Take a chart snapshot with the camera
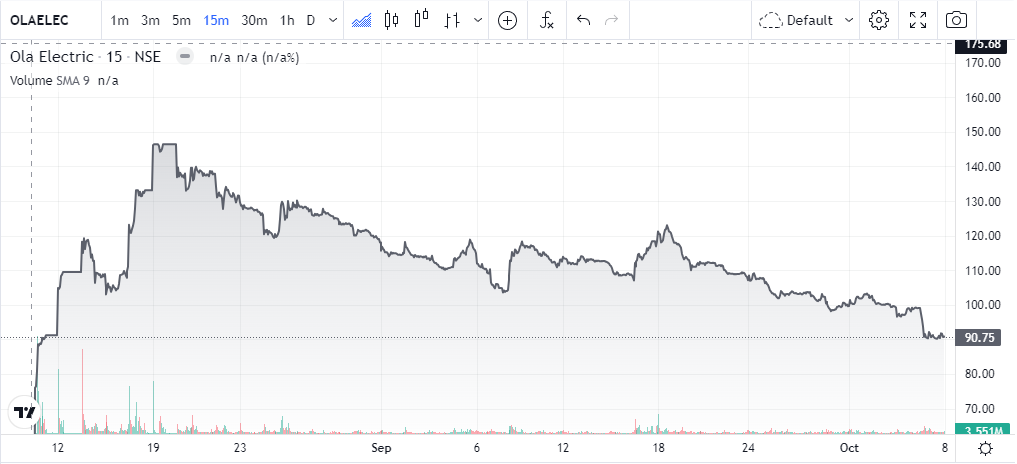The height and width of the screenshot is (464, 1017). pyautogui.click(x=957, y=20)
